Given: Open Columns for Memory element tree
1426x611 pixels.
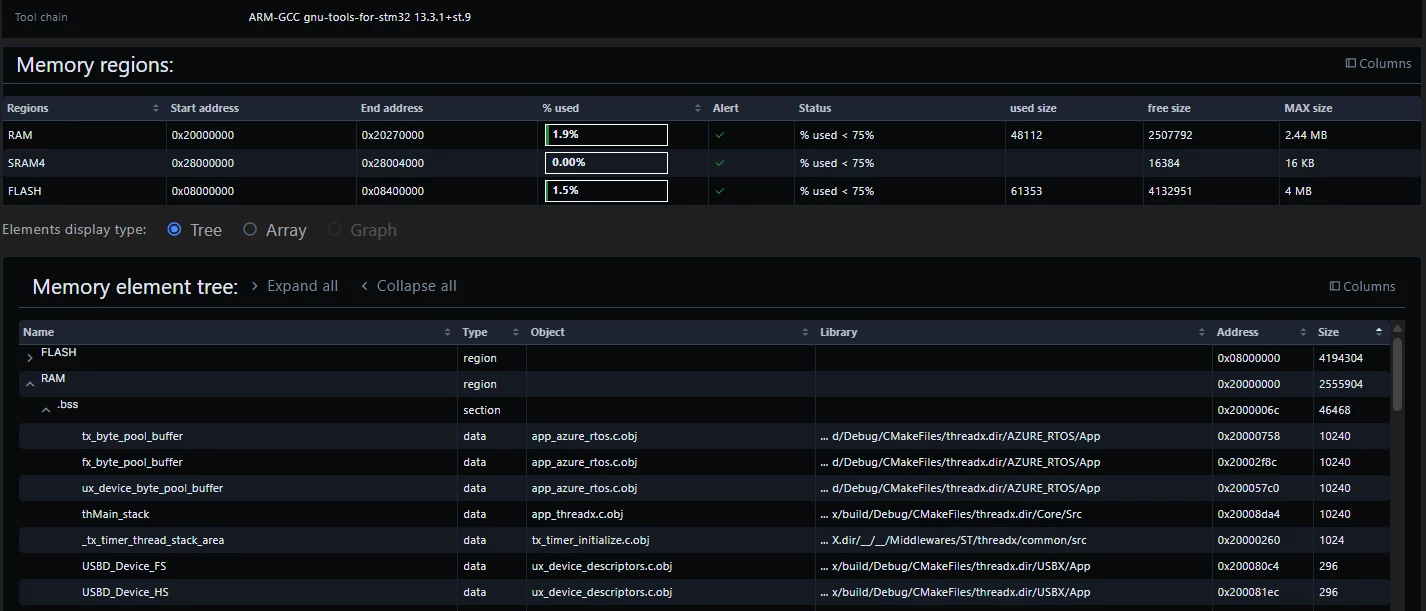Looking at the screenshot, I should coord(1362,286).
